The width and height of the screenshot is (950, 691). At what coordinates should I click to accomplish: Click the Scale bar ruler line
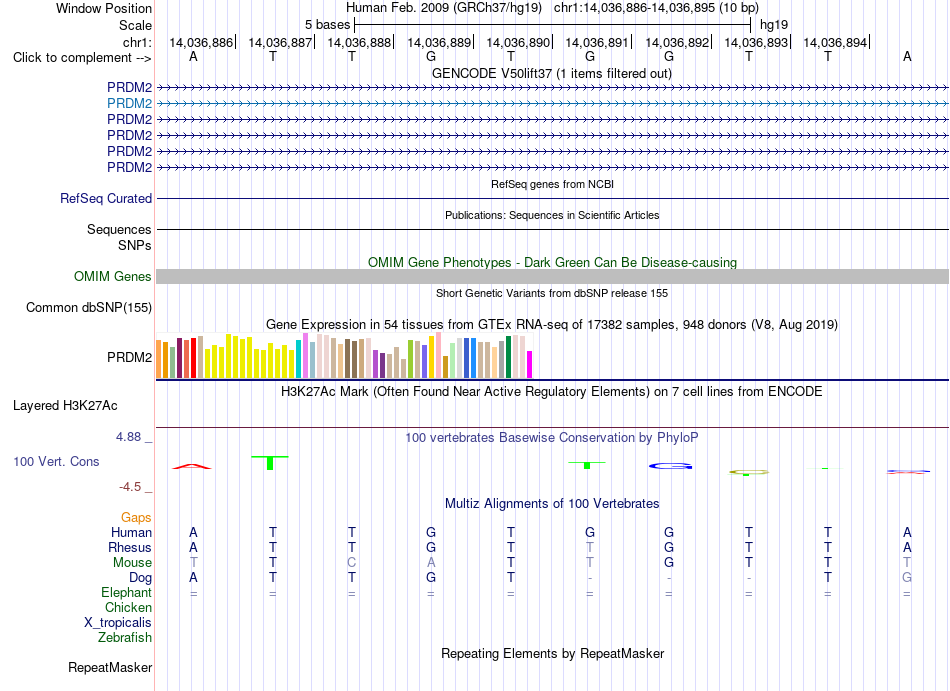(553, 25)
